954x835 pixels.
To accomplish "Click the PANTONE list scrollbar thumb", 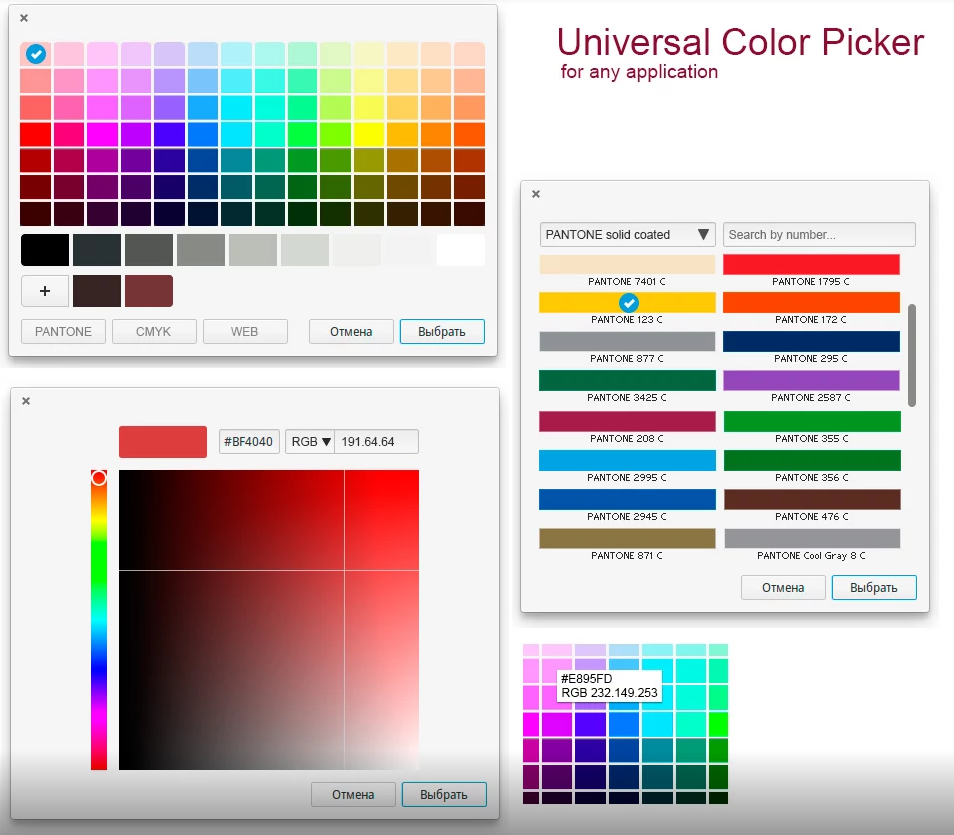I will click(x=911, y=355).
